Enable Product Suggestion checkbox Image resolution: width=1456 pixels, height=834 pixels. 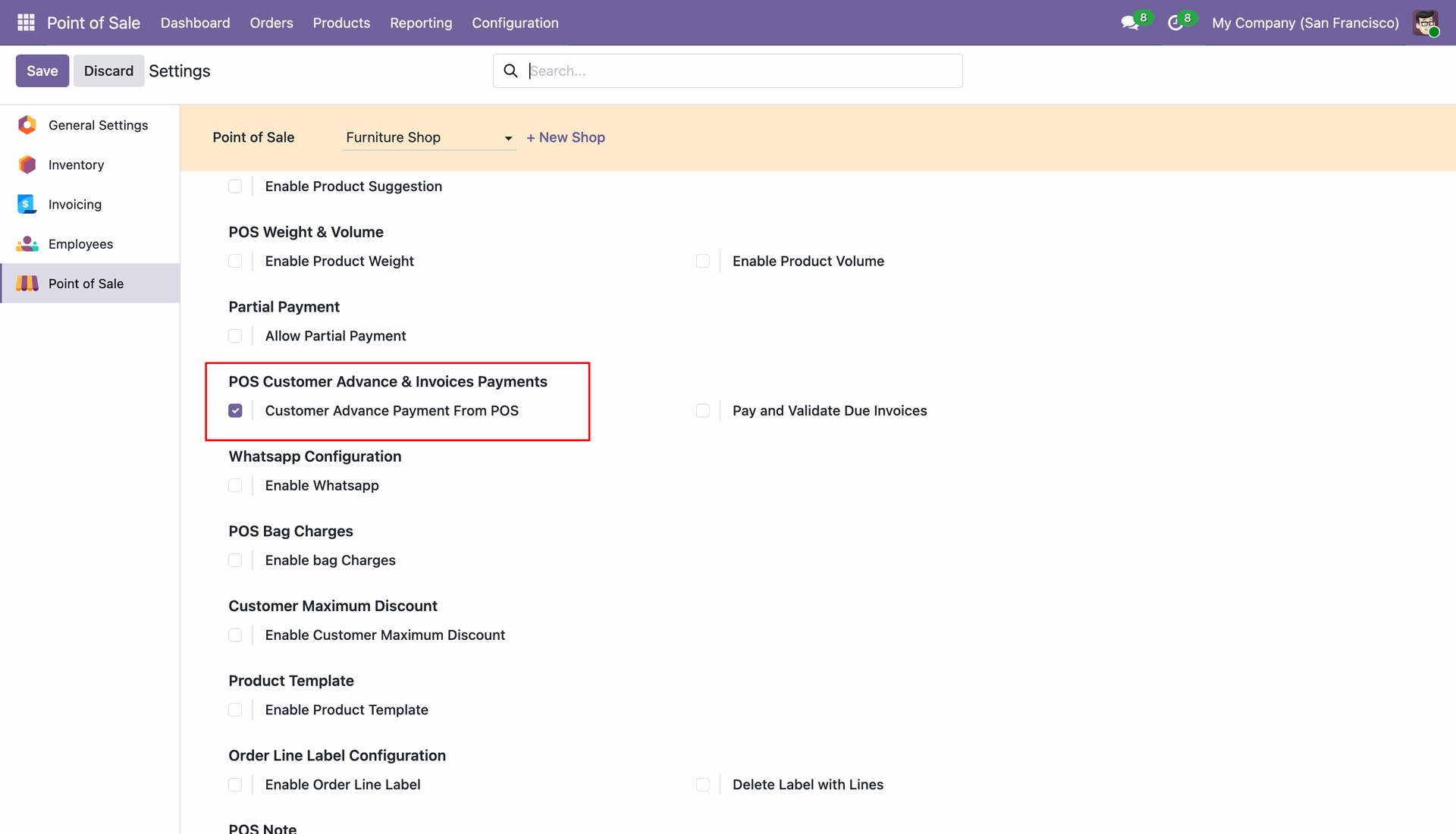coord(235,187)
